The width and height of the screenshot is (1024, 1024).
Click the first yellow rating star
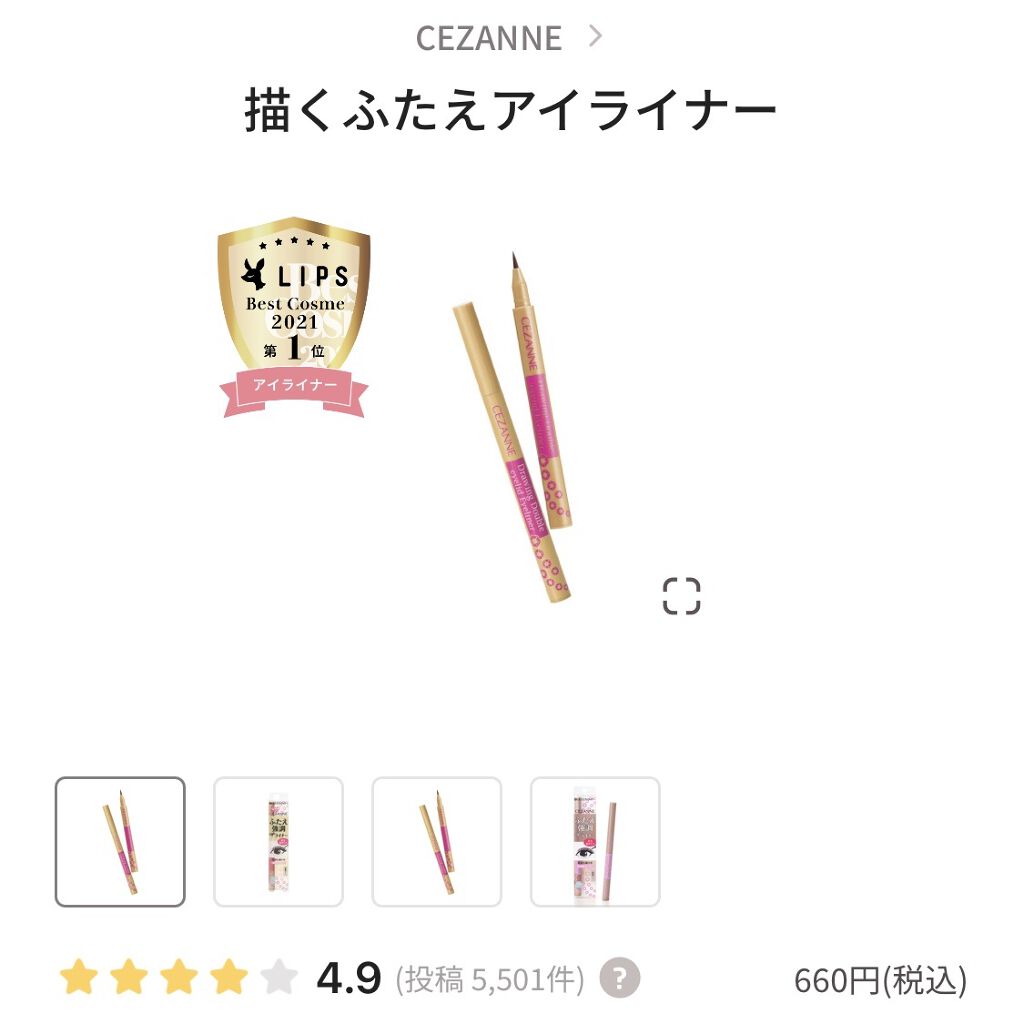79,977
